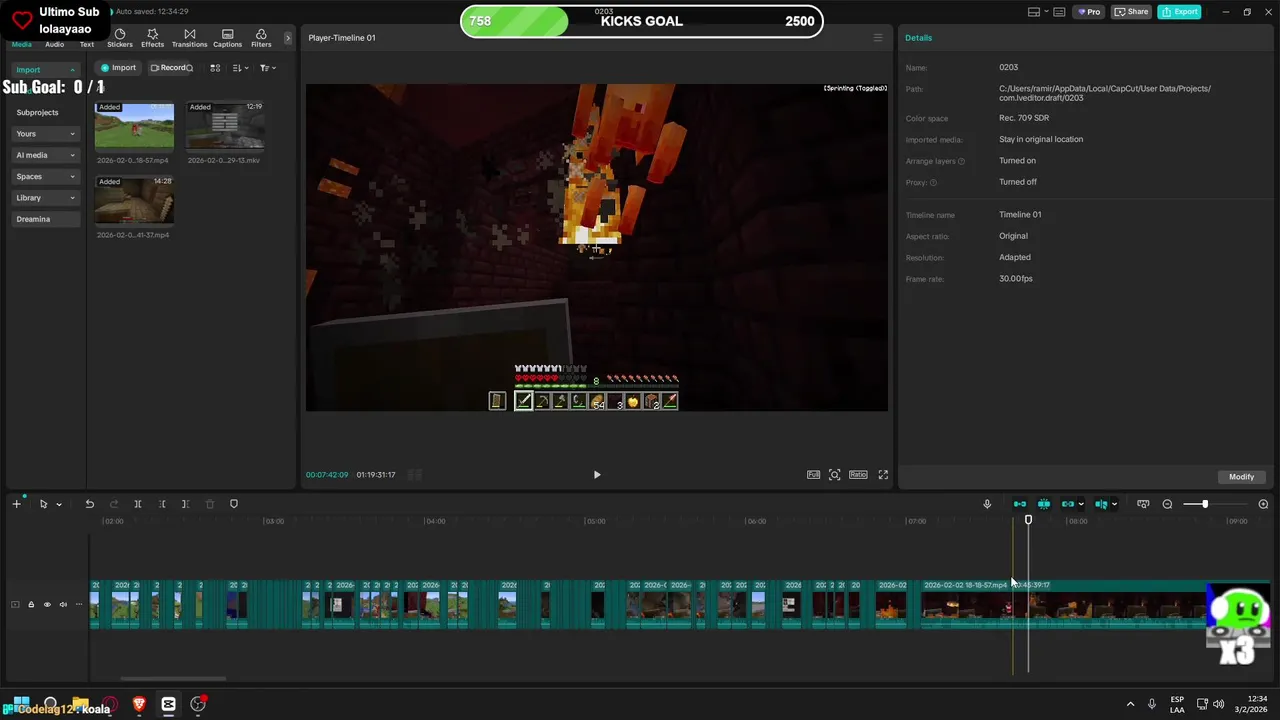Click the Split clip tool
Image resolution: width=1280 pixels, height=720 pixels.
[138, 504]
